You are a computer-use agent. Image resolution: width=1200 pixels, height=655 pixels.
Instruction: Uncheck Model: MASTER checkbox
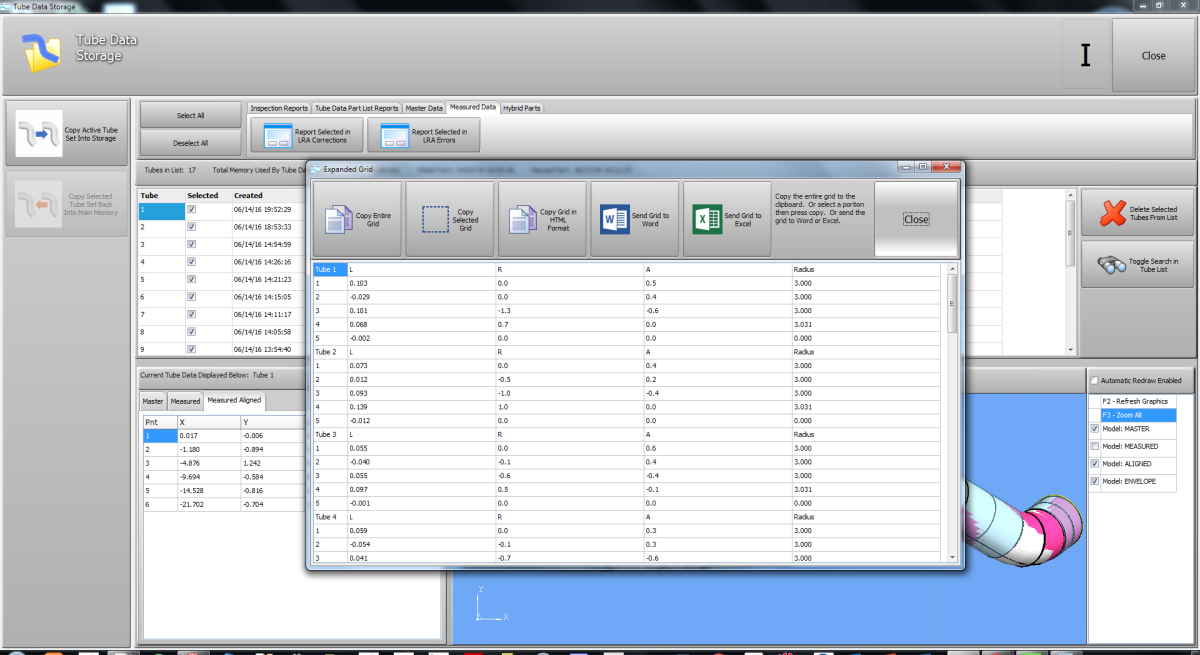pyautogui.click(x=1094, y=429)
